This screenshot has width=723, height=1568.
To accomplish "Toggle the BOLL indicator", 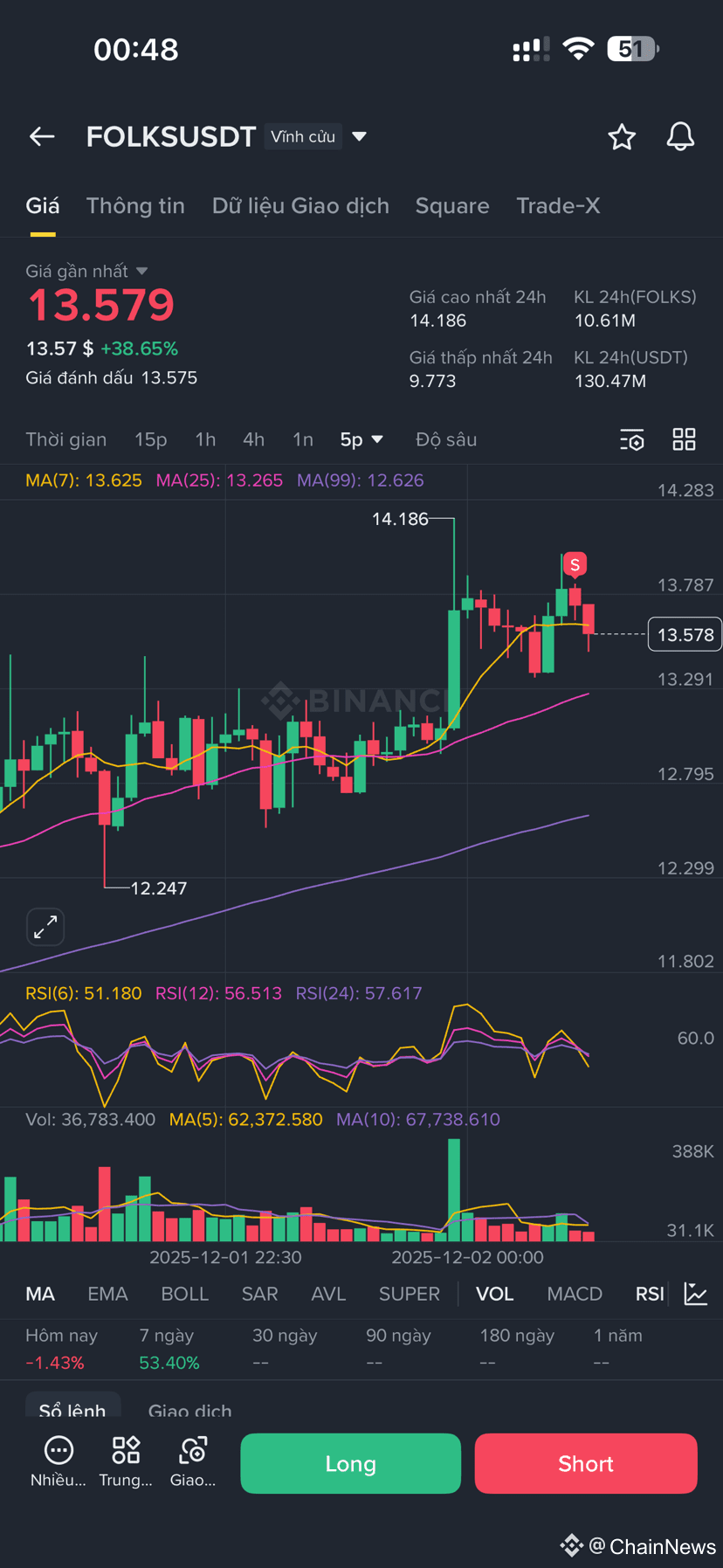I will (x=185, y=1294).
